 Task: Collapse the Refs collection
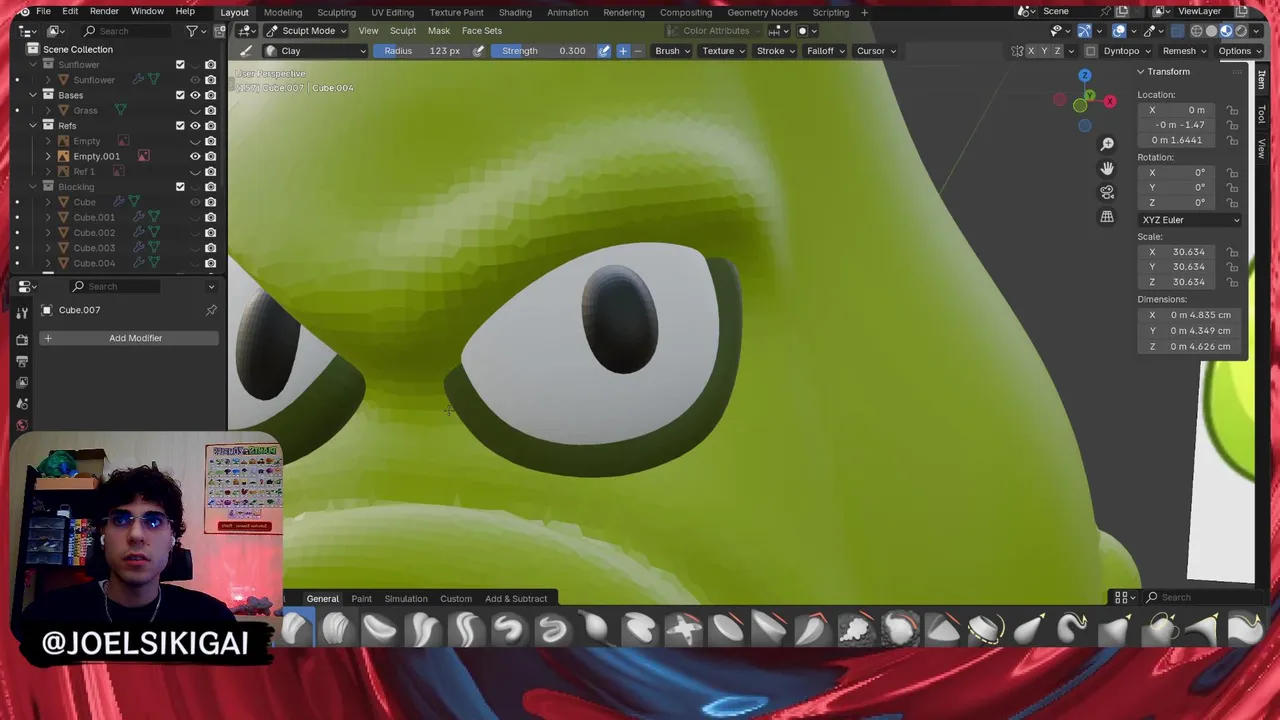point(33,126)
